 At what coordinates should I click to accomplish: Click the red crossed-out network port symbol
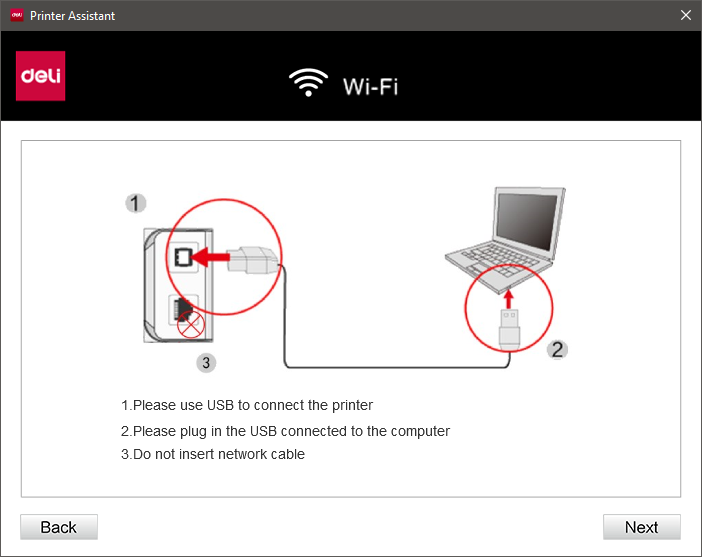(x=191, y=324)
